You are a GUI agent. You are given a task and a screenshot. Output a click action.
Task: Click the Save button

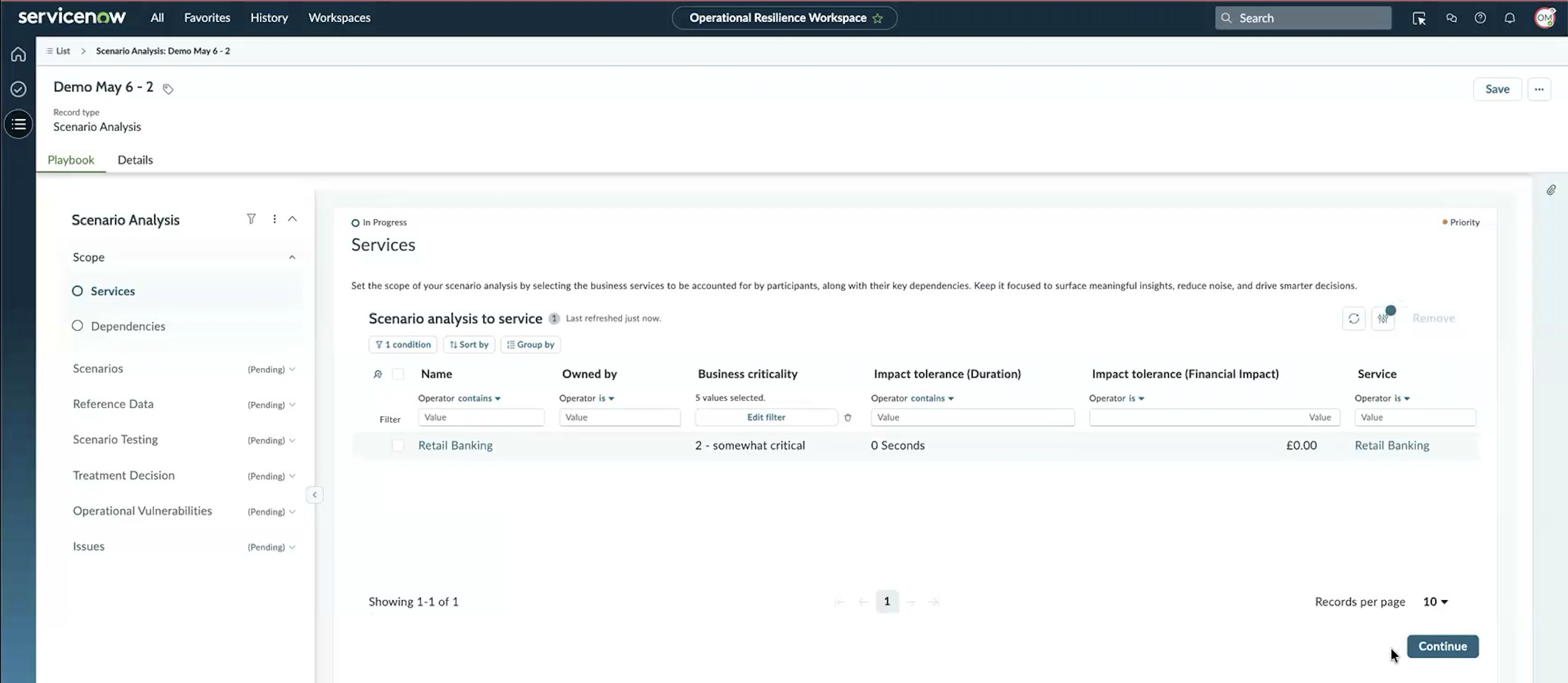[x=1497, y=89]
